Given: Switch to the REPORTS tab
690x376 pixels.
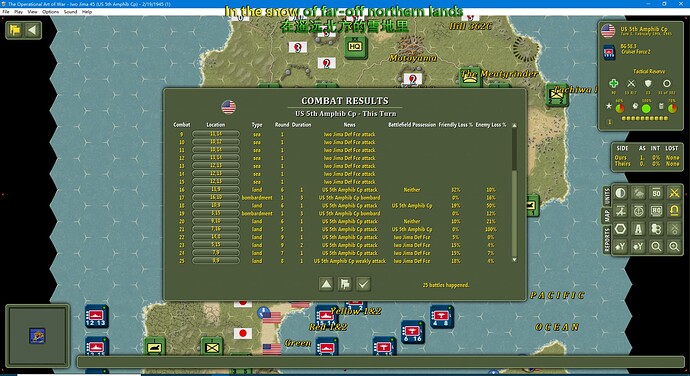Looking at the screenshot, I should coord(607,240).
